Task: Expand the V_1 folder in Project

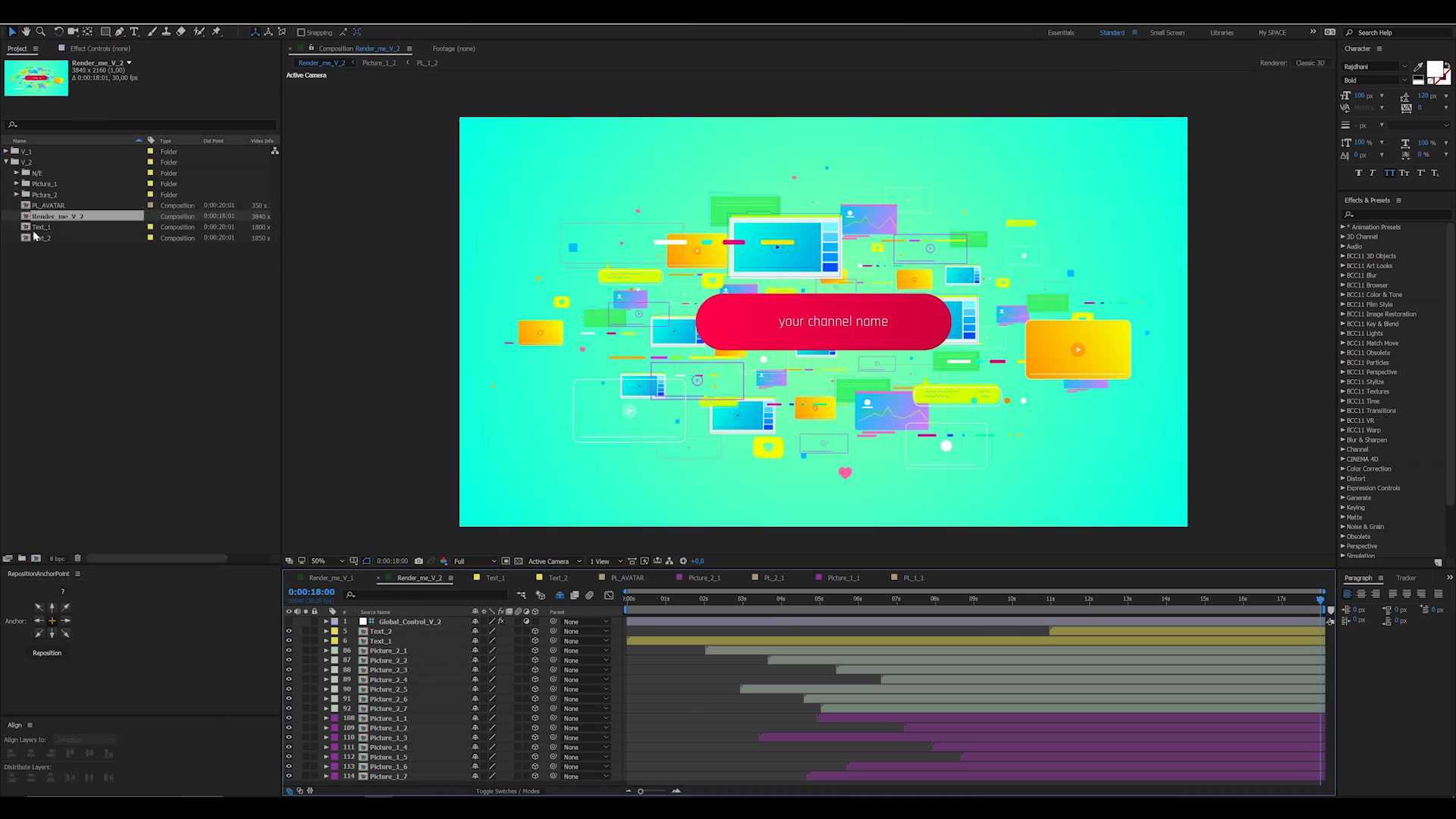Action: tap(6, 151)
